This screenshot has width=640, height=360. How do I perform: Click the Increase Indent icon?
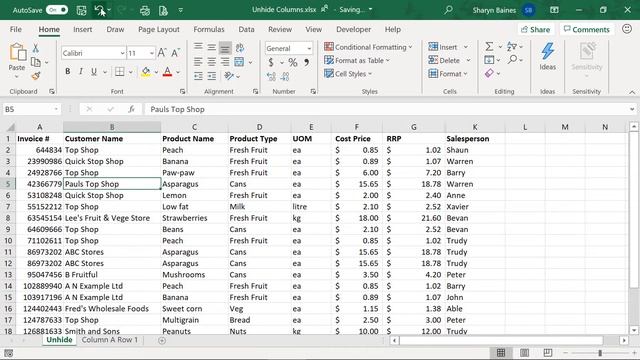coord(211,76)
